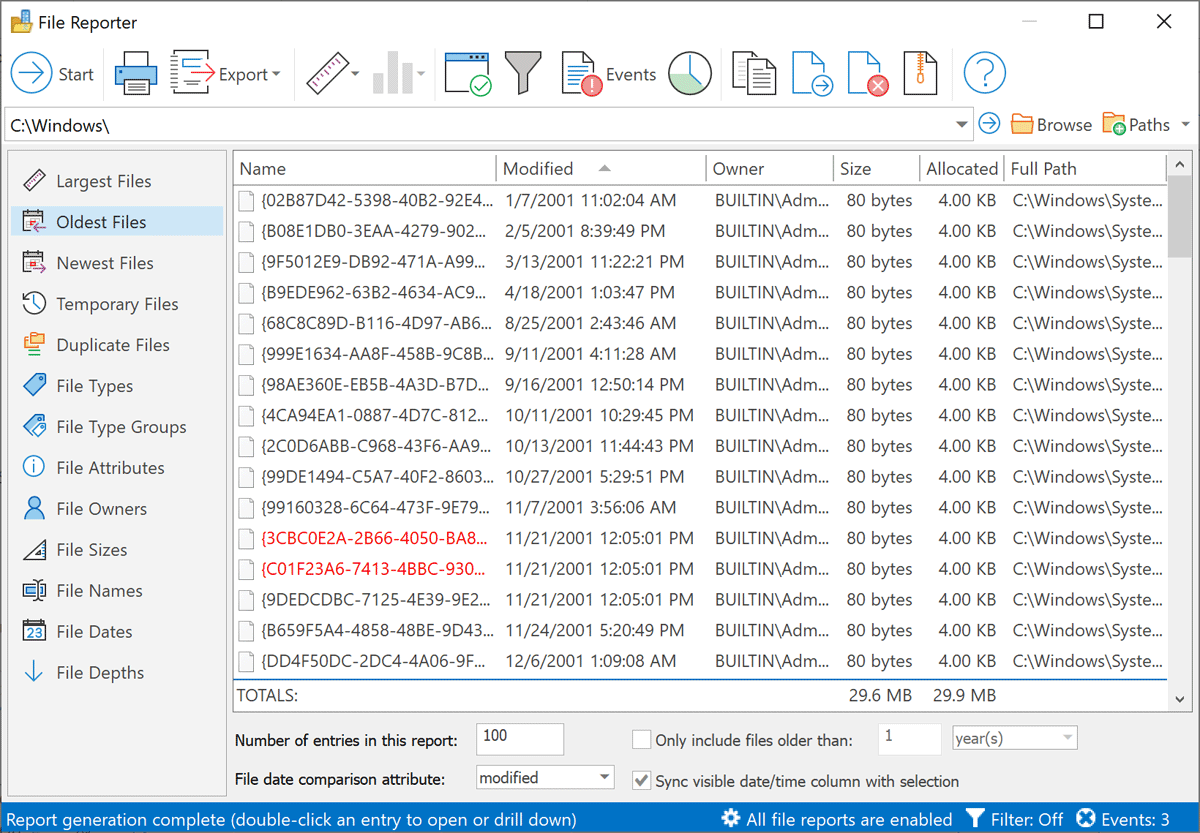Select the Newest Files report
This screenshot has height=833, width=1200.
117,263
